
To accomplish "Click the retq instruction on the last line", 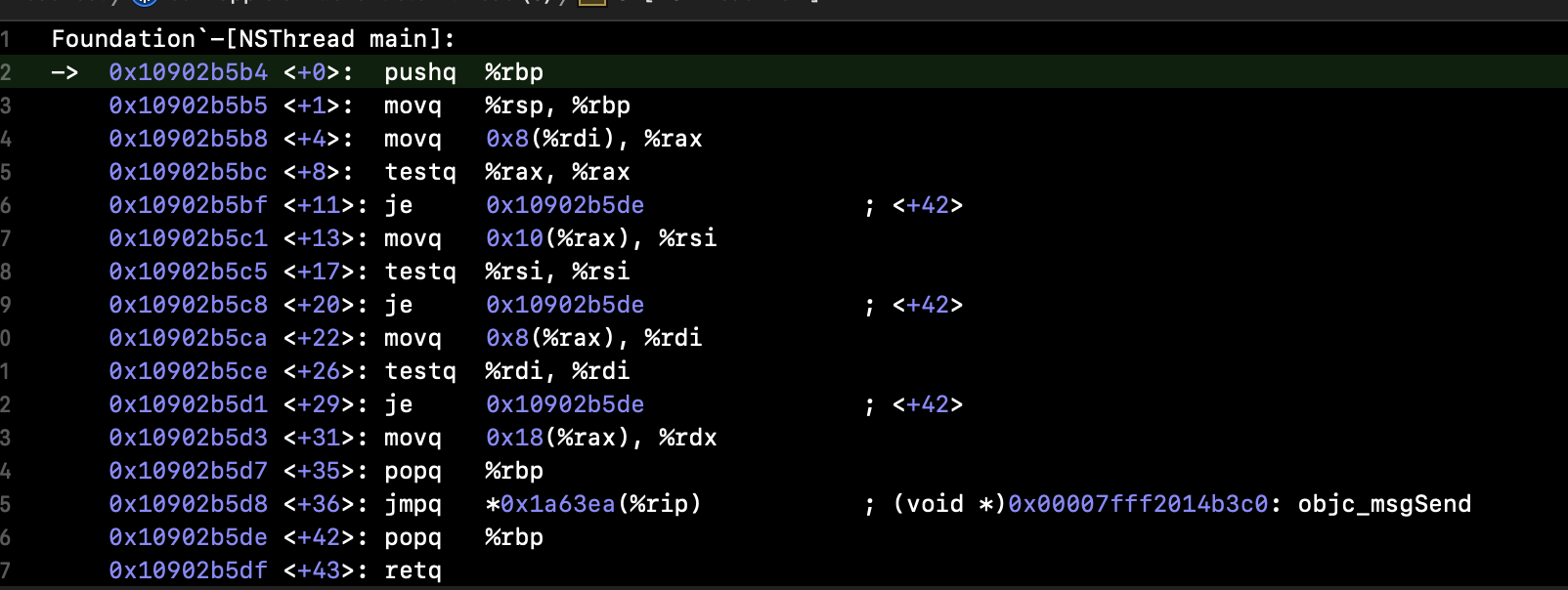I will tap(413, 570).
